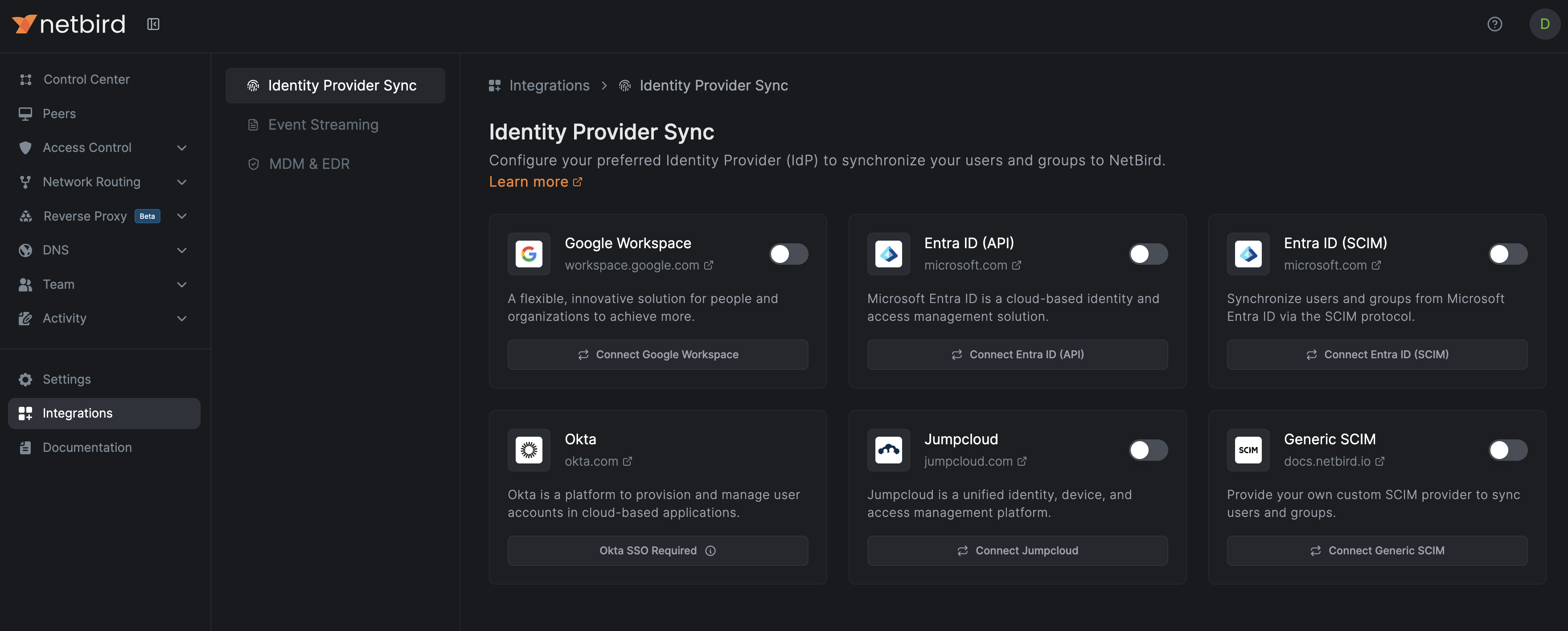This screenshot has width=1568, height=631.
Task: Click the NetBird logo
Action: [x=69, y=25]
